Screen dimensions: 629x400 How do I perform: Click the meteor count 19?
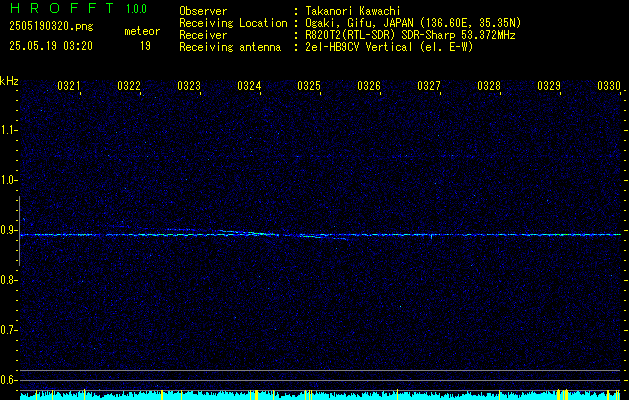[x=145, y=46]
